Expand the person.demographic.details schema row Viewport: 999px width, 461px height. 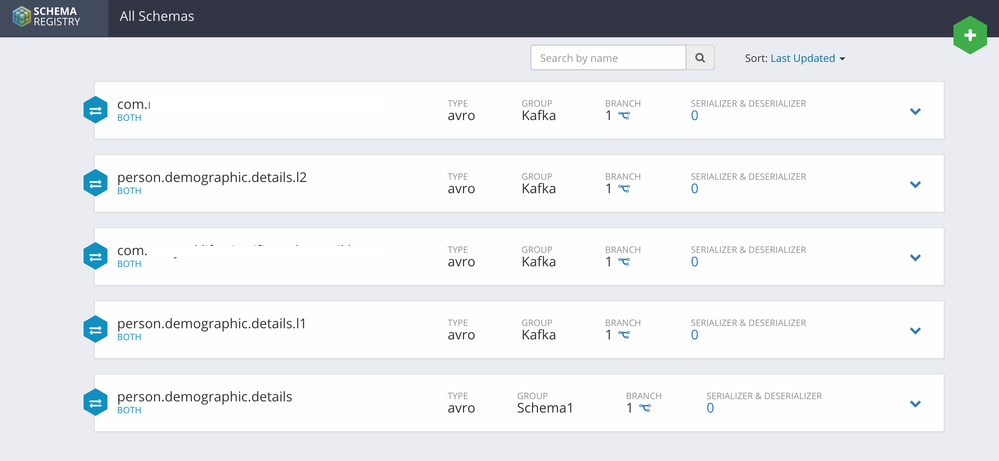tap(914, 404)
